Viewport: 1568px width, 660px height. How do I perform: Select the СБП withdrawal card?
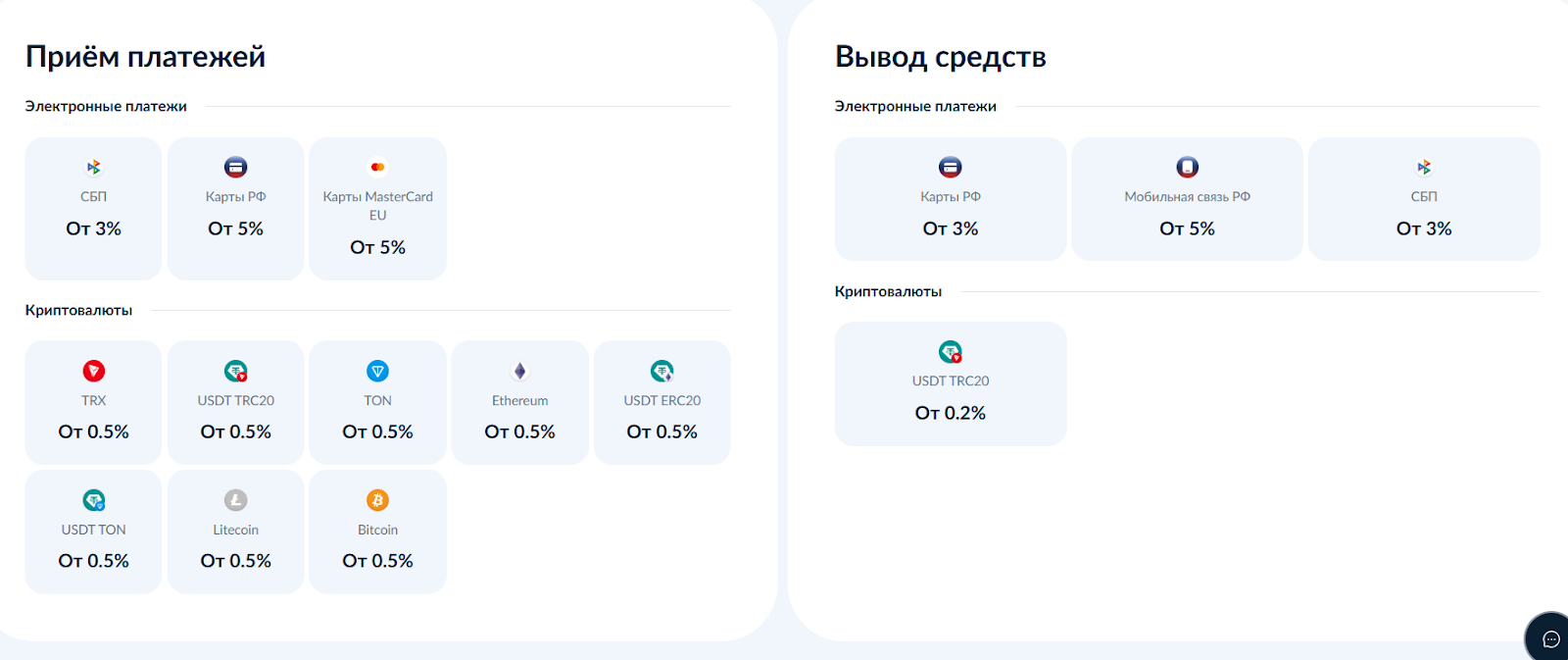tap(1423, 199)
